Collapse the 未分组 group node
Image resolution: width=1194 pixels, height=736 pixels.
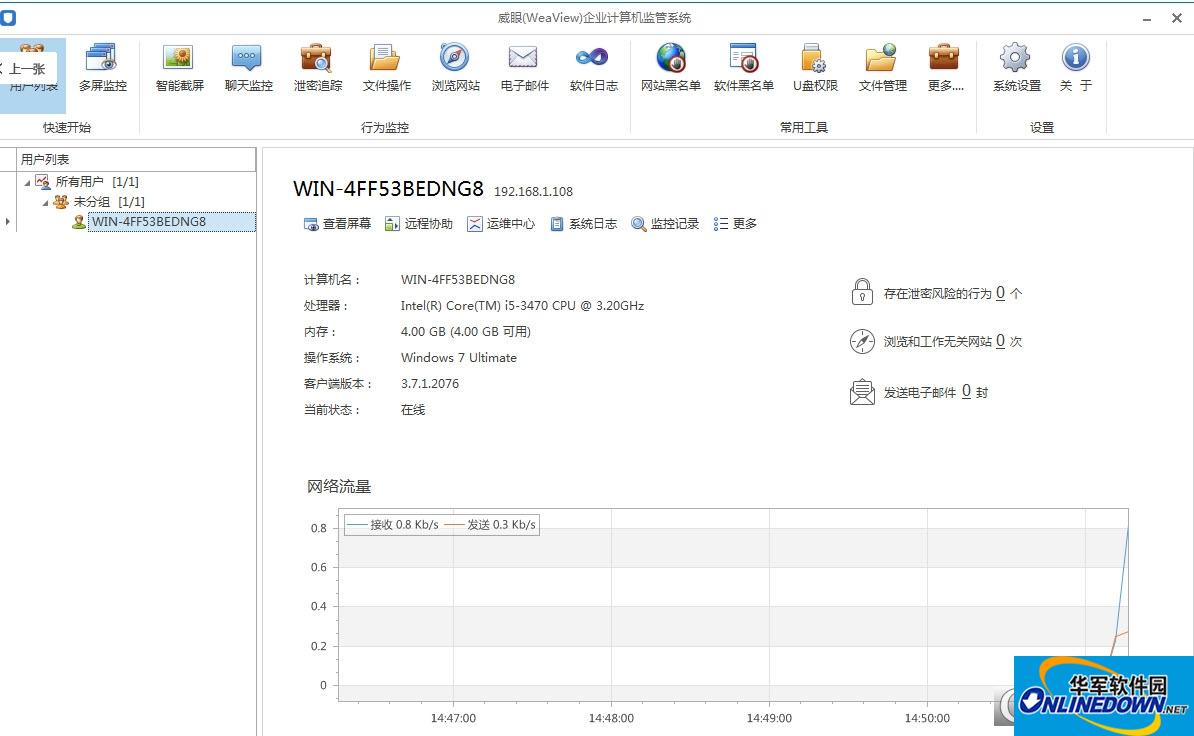point(44,202)
